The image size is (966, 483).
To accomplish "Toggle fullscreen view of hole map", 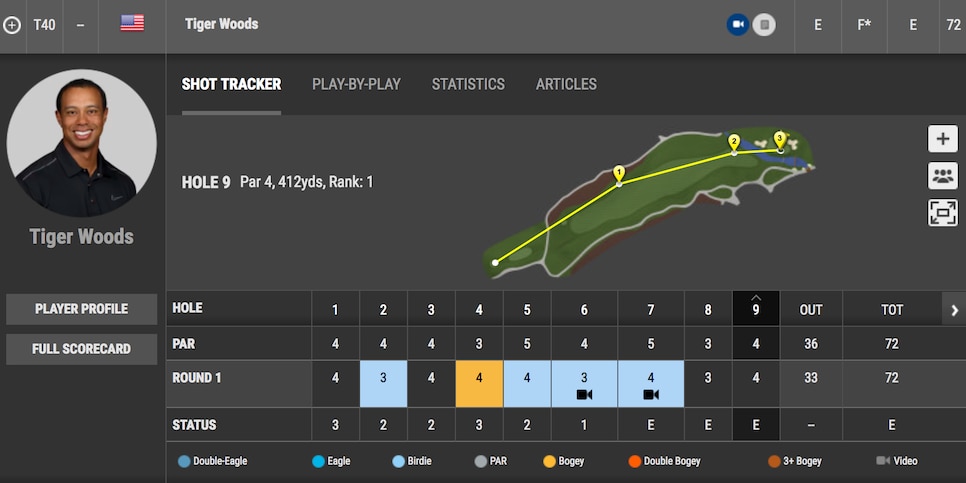I will tap(943, 213).
